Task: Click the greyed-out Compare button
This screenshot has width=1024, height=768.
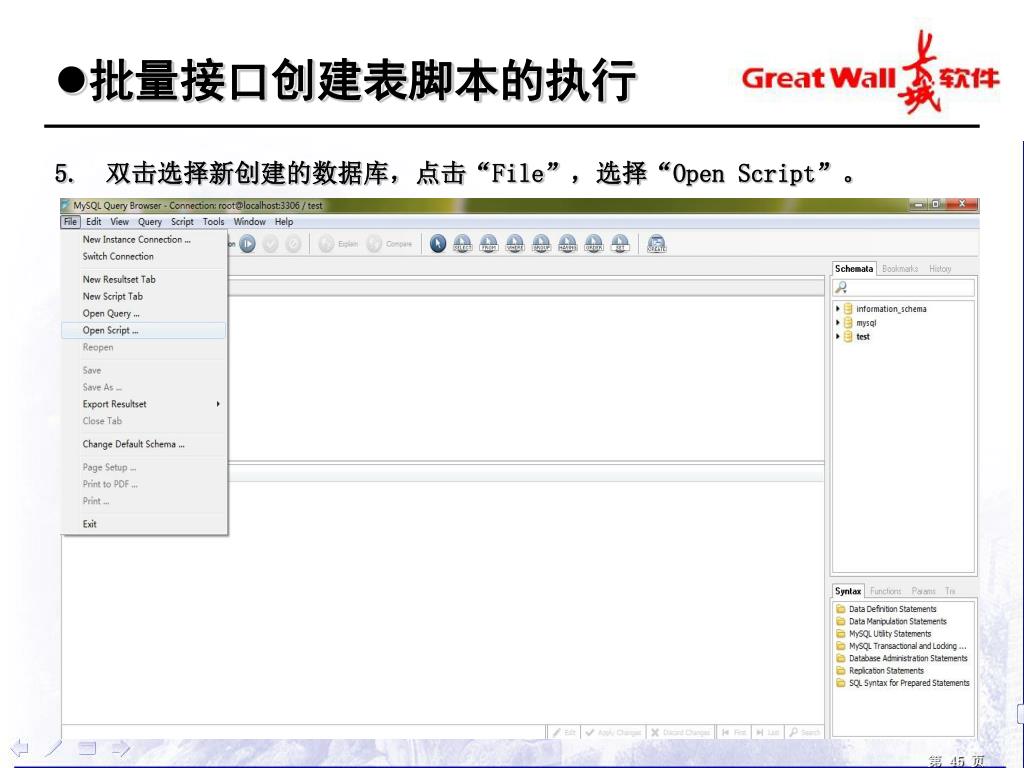Action: (x=389, y=244)
